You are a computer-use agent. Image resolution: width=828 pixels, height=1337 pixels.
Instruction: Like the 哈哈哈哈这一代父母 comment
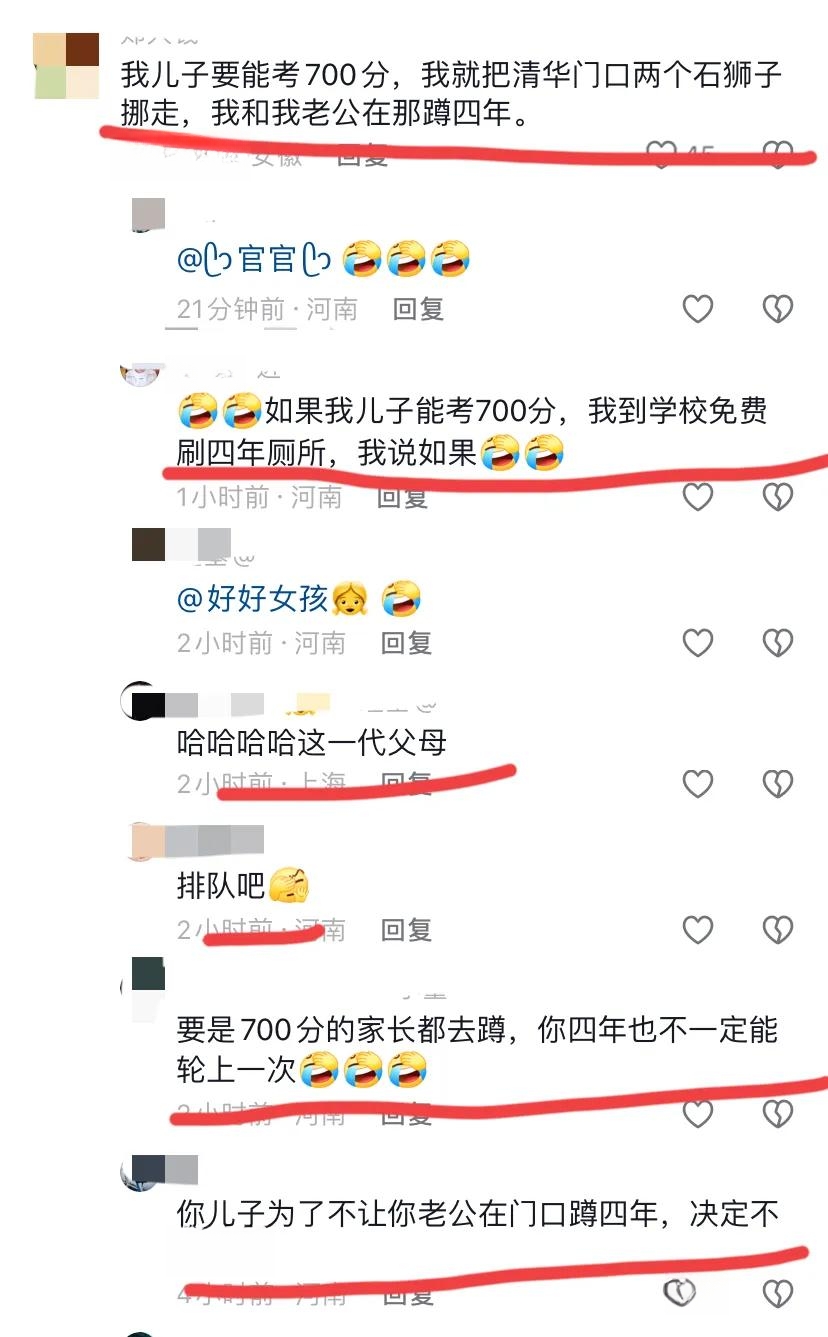[x=697, y=784]
